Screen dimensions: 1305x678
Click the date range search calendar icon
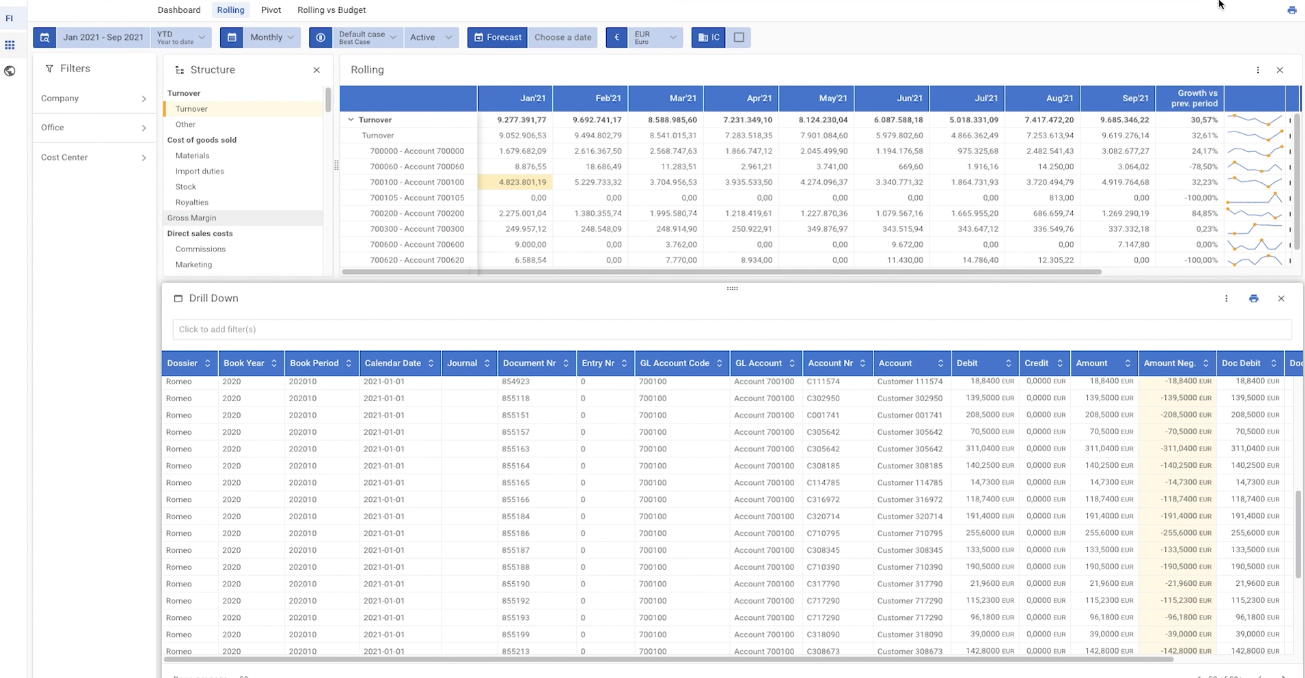pyautogui.click(x=44, y=38)
